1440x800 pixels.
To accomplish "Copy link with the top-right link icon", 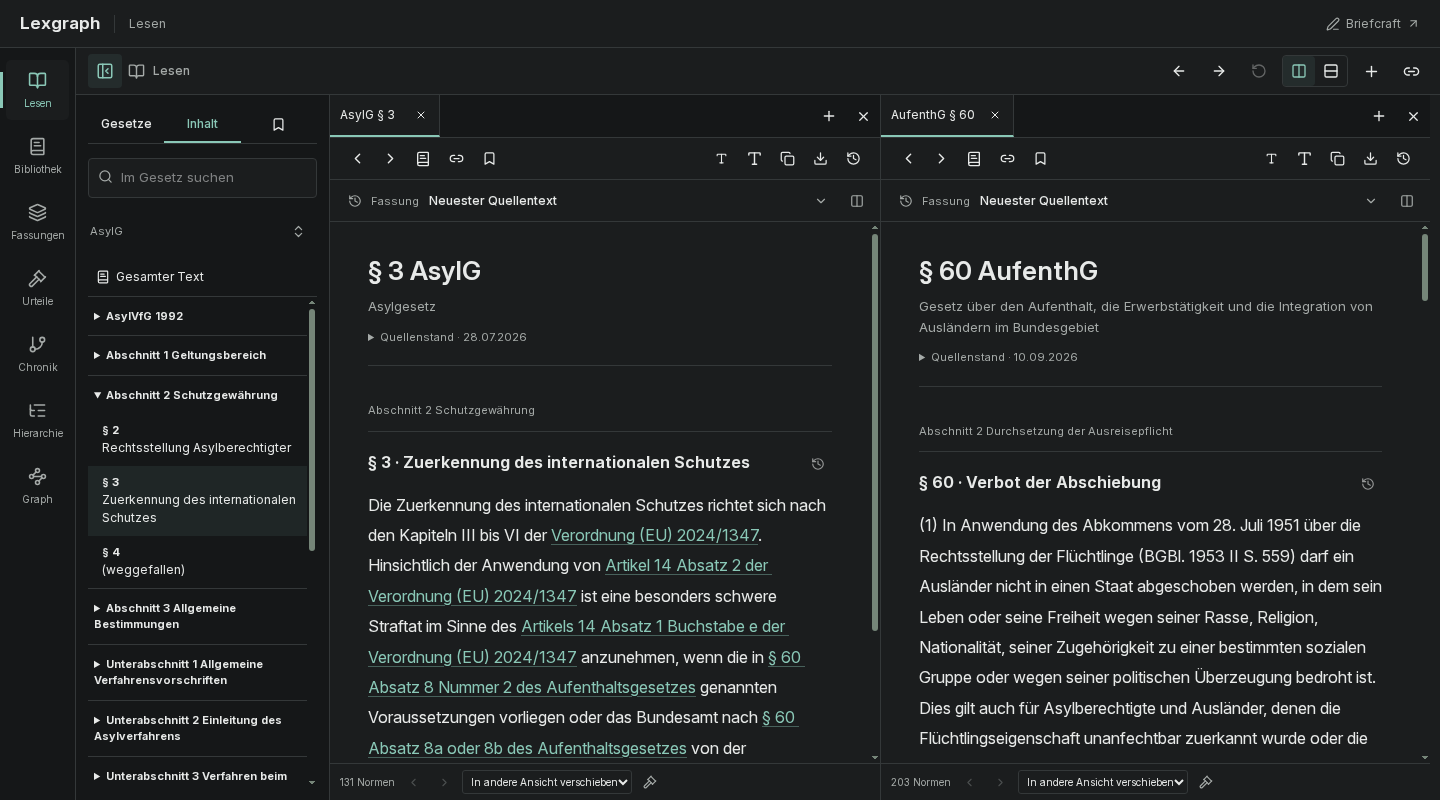I will (x=1411, y=71).
